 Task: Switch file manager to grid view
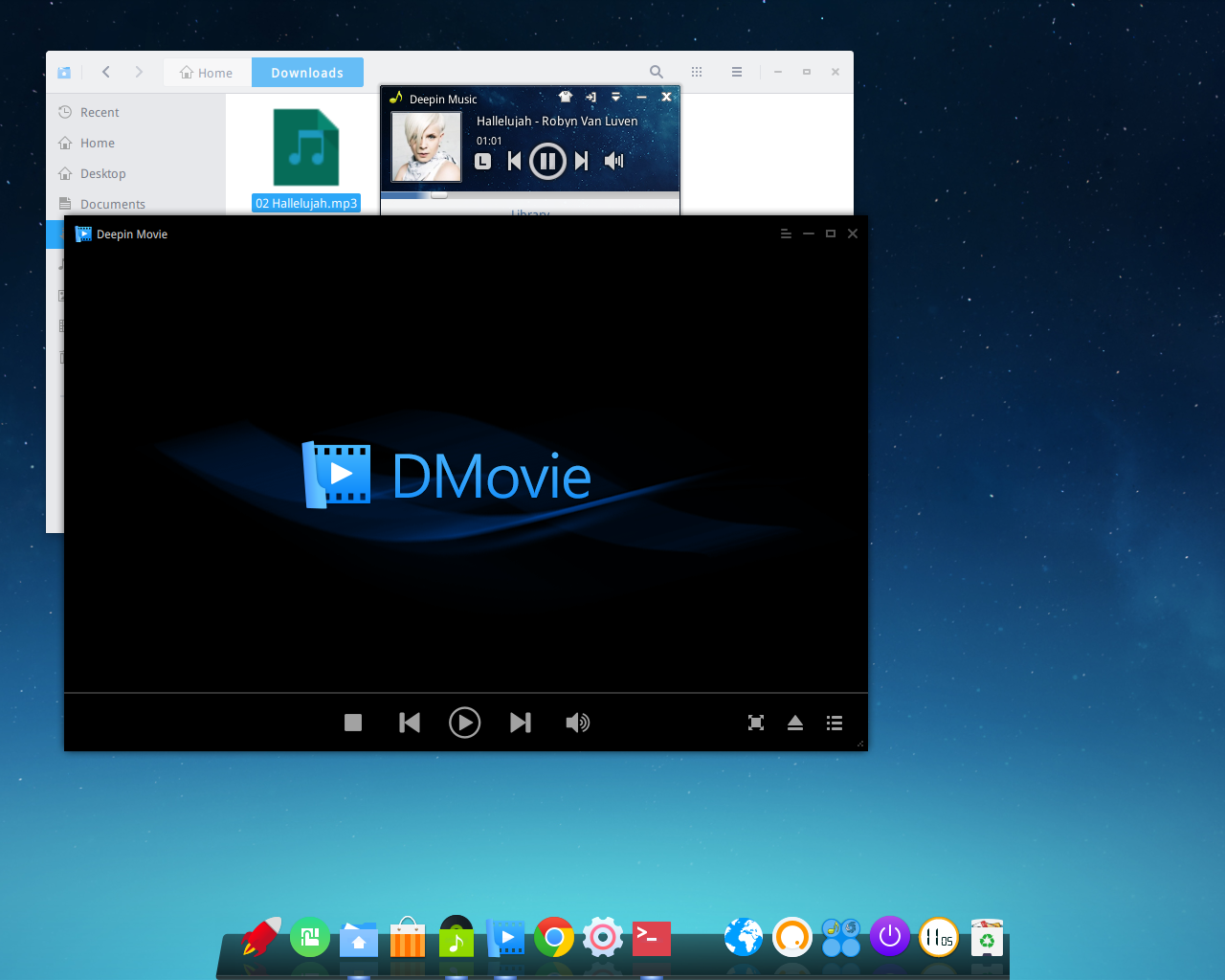coord(697,72)
